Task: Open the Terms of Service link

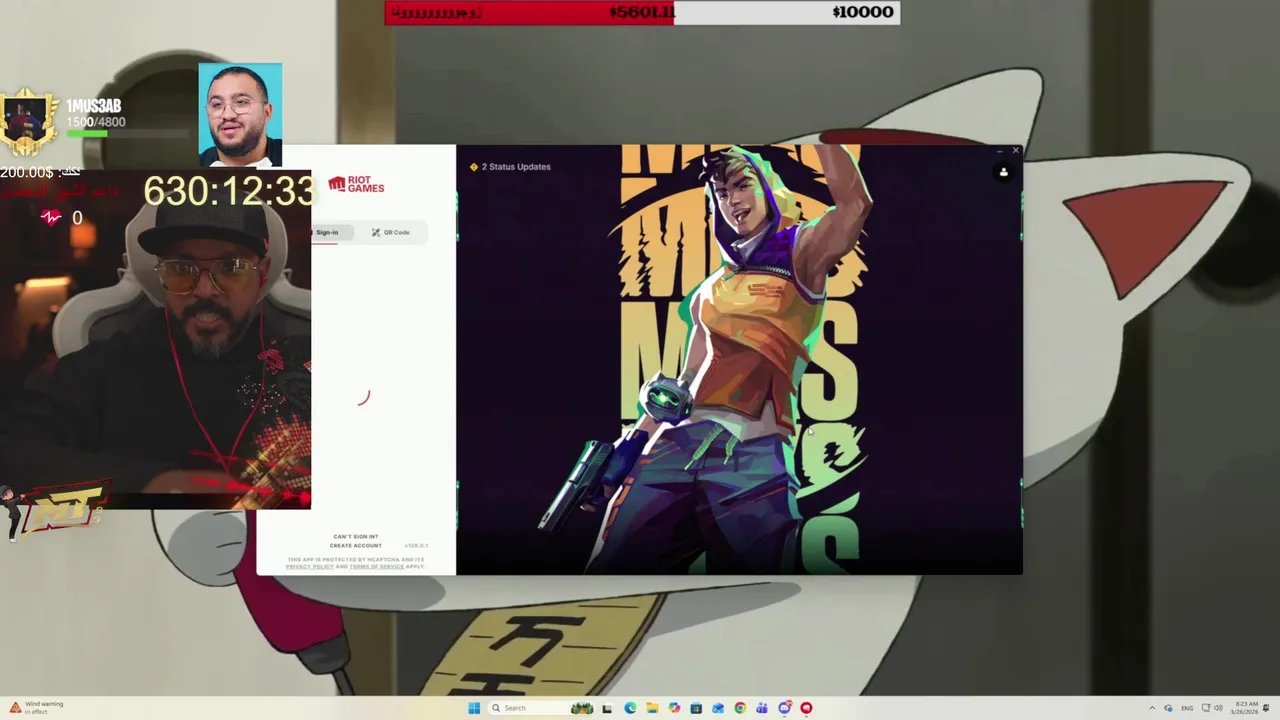Action: (377, 567)
